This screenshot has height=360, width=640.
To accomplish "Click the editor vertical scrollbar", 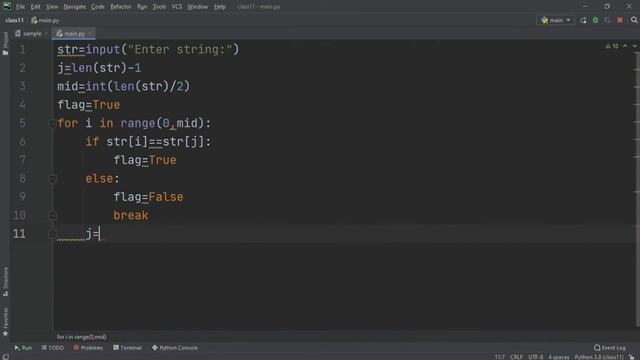I will [x=638, y=188].
